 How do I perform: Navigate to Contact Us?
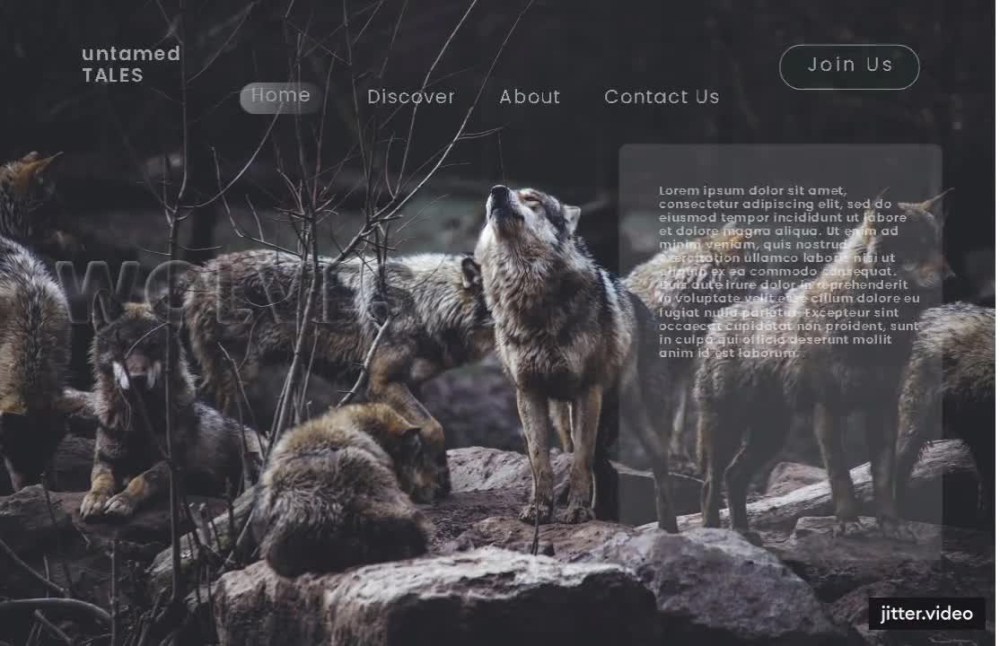click(x=661, y=97)
